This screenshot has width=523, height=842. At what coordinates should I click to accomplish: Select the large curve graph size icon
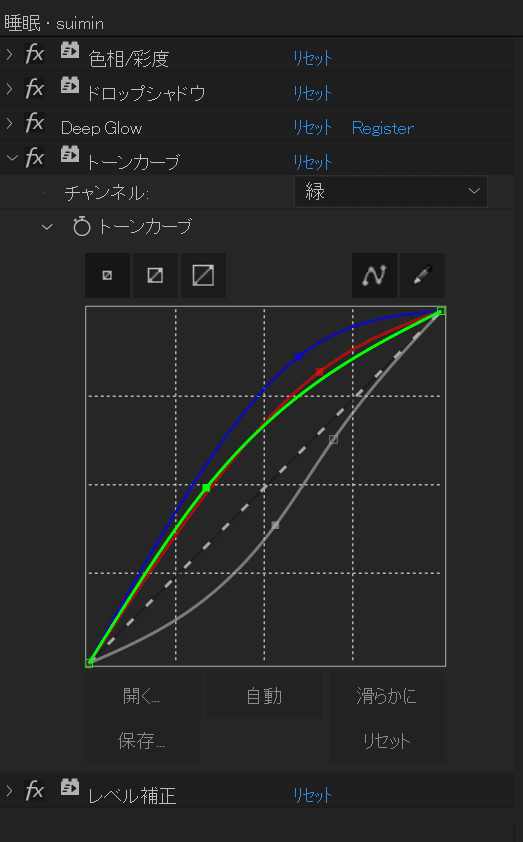tap(203, 275)
